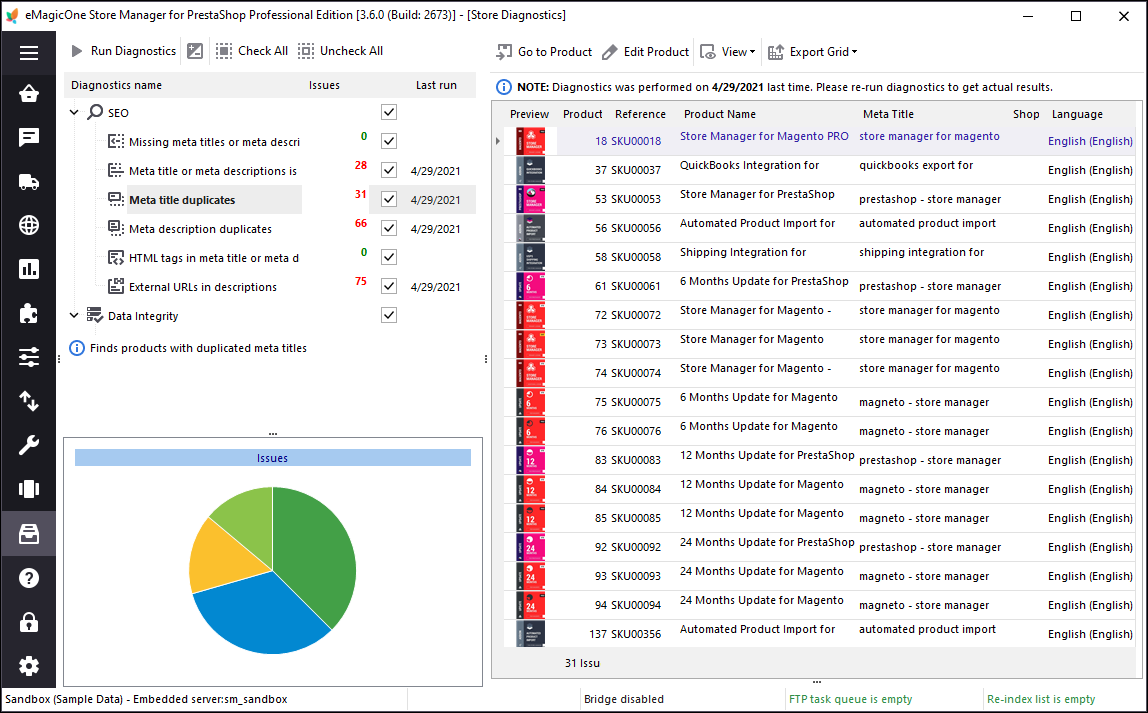Open the settings gear sidebar icon
This screenshot has width=1148, height=713.
coord(29,666)
